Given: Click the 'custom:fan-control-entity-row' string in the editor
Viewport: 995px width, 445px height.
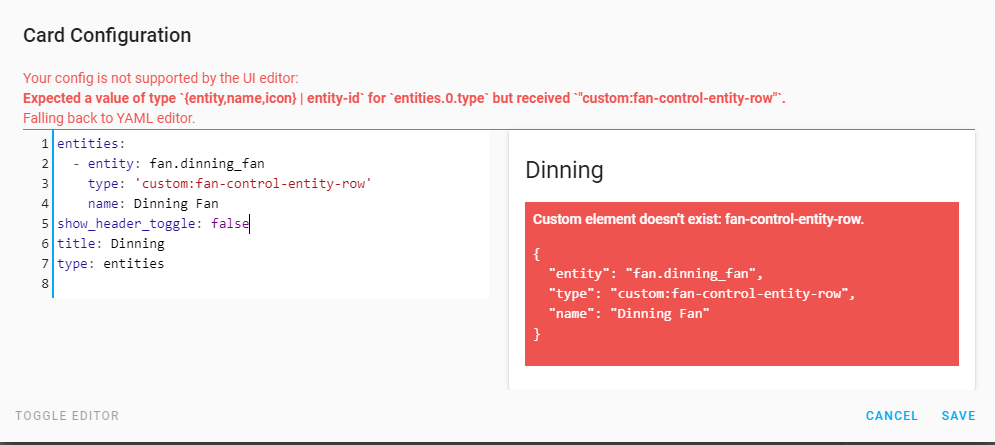Looking at the screenshot, I should (x=258, y=184).
